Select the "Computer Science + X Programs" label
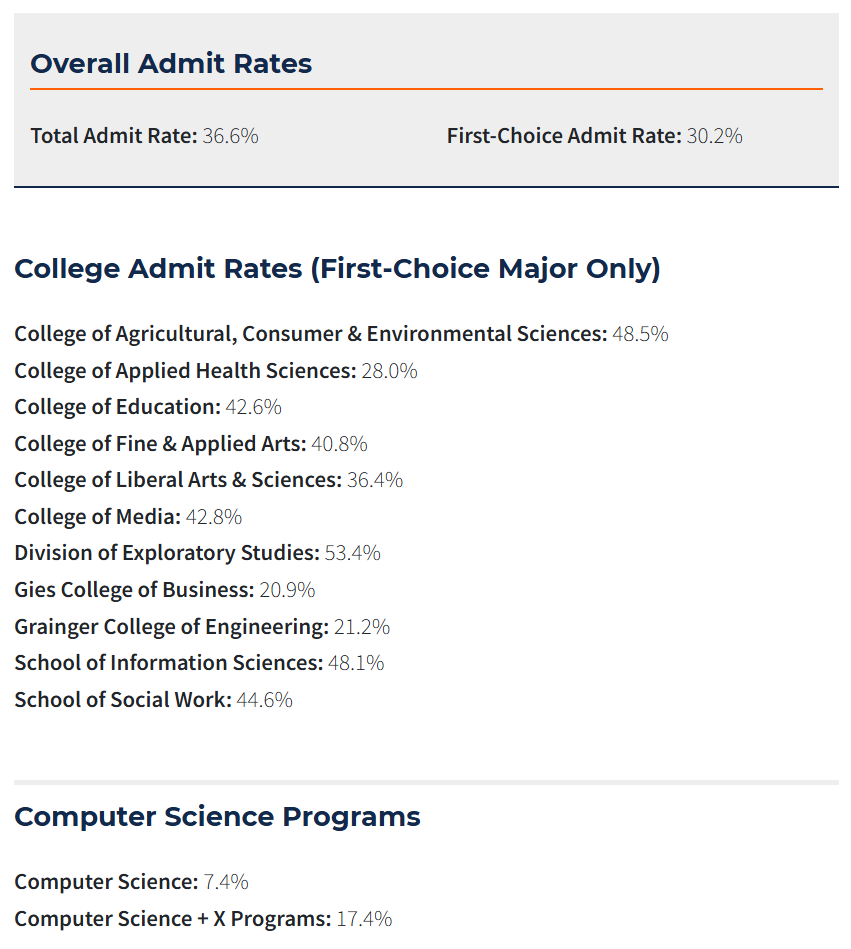 pos(173,919)
